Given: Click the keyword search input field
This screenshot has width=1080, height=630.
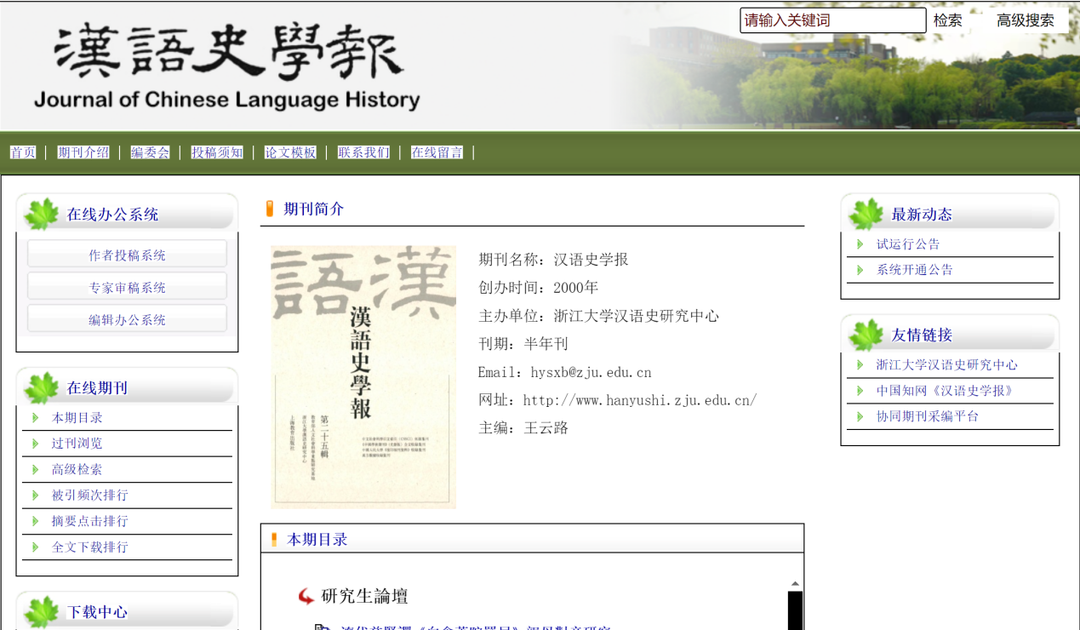Looking at the screenshot, I should pyautogui.click(x=832, y=20).
